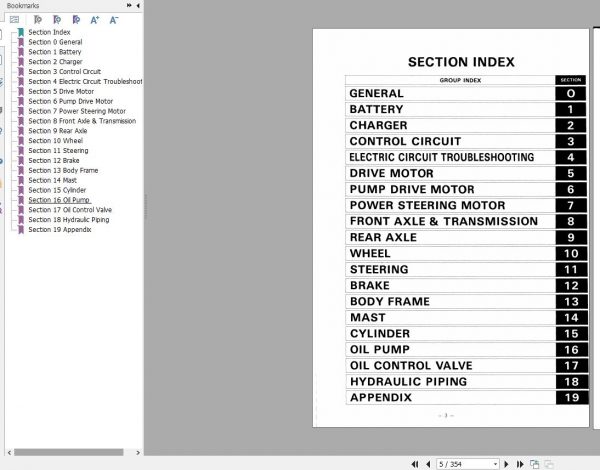The width and height of the screenshot is (600, 470).
Task: Click section number 14 black tab
Action: pos(571,318)
